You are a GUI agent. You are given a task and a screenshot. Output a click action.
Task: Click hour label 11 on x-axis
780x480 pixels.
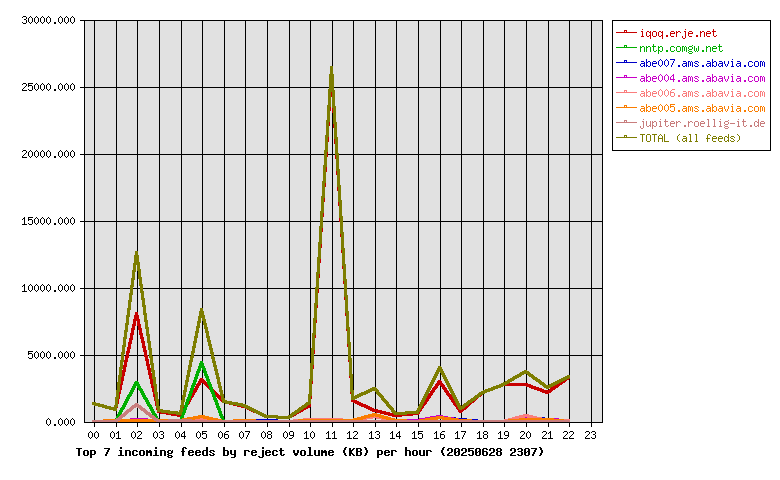(x=331, y=435)
